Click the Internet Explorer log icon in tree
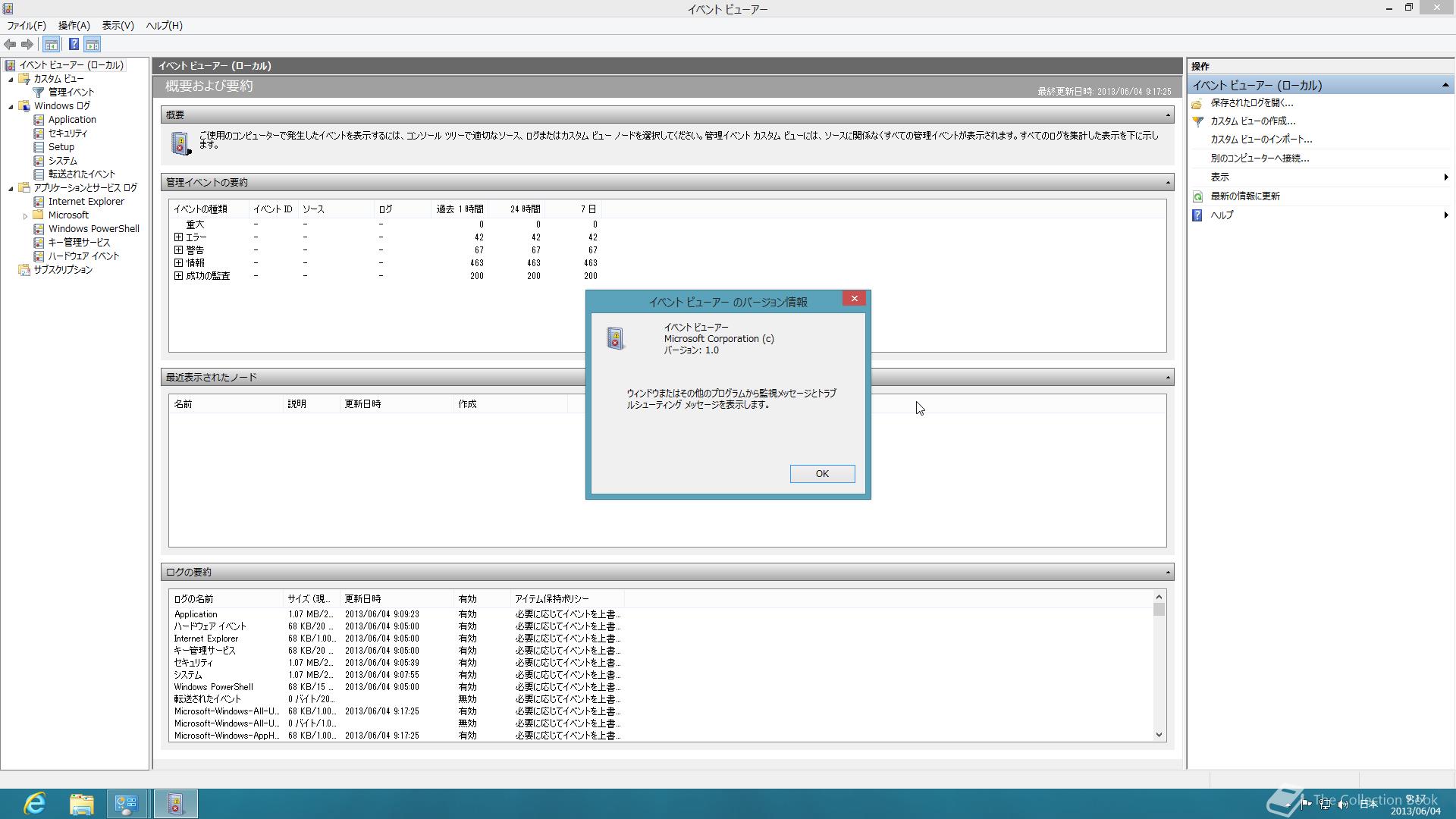 coord(39,202)
